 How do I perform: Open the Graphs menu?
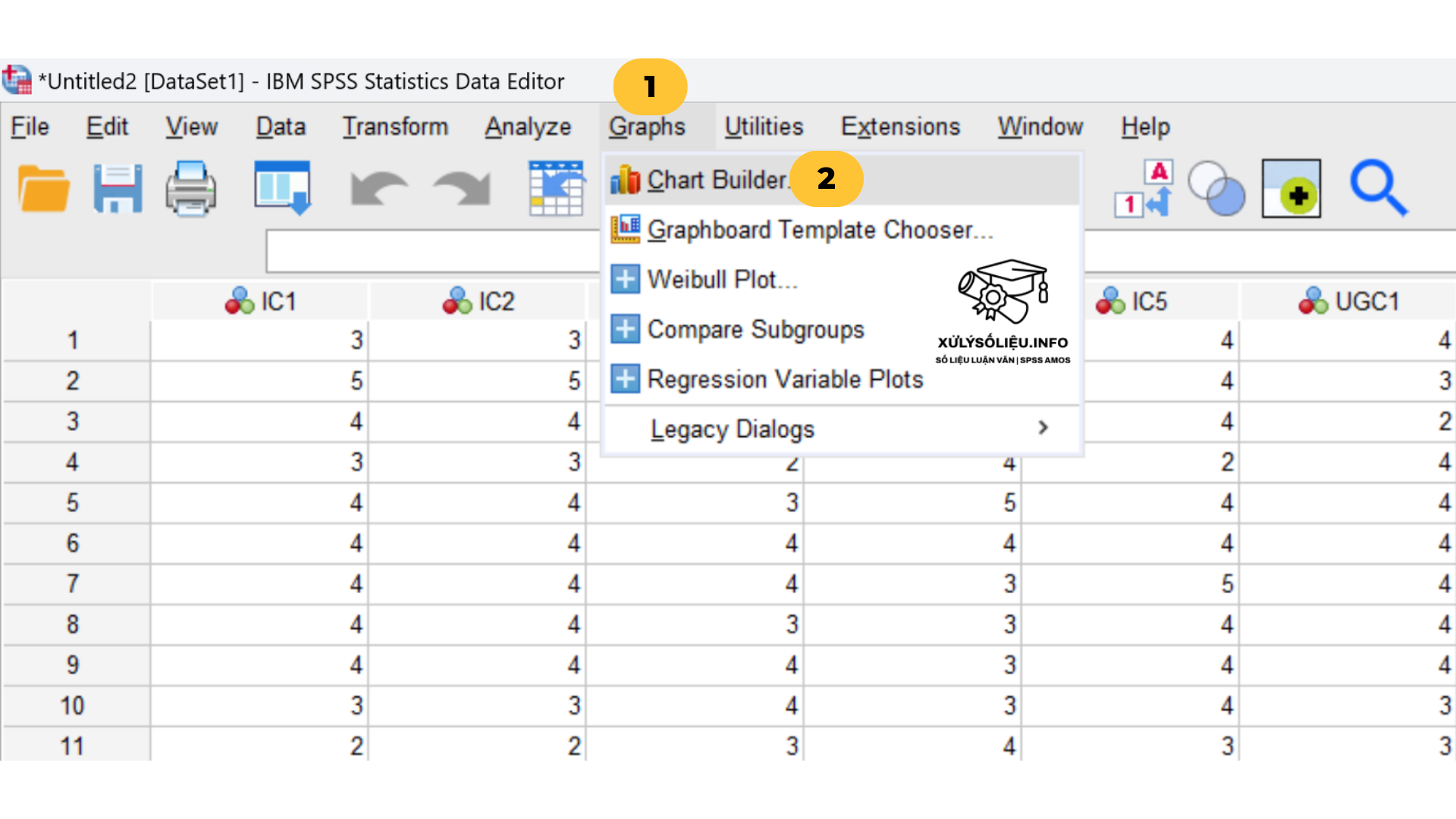(x=648, y=127)
